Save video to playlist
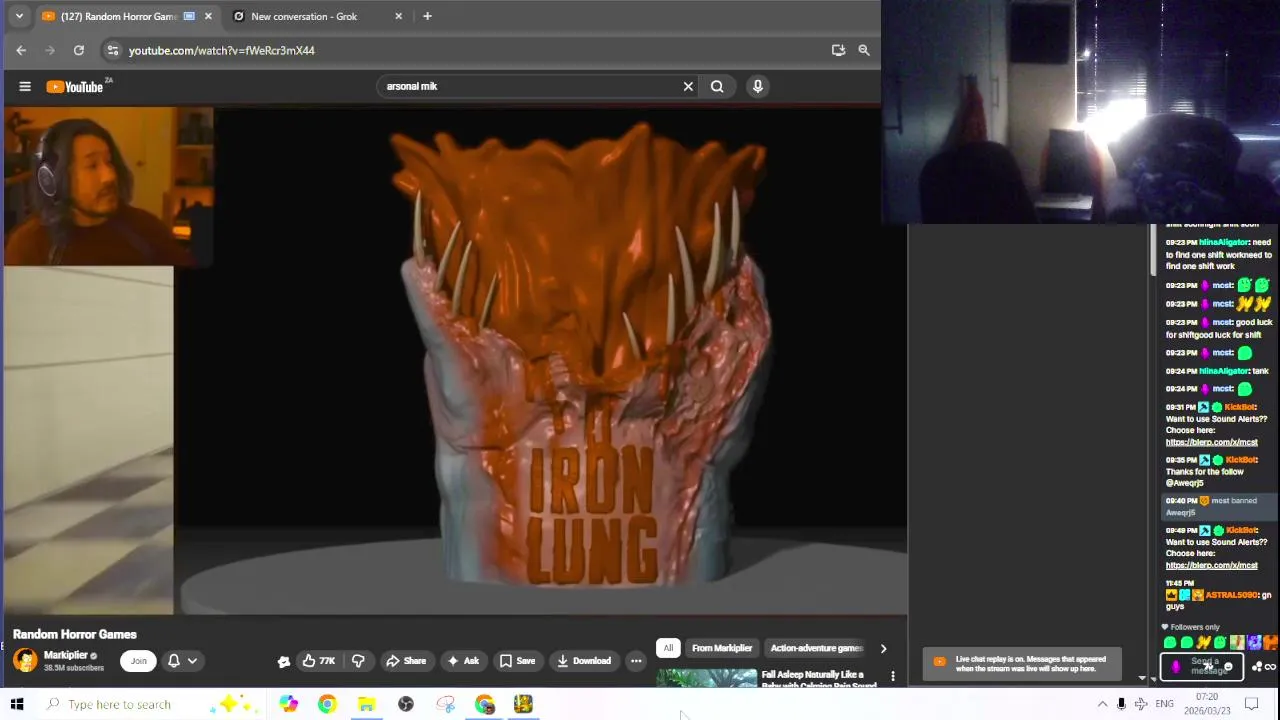The height and width of the screenshot is (720, 1280). pyautogui.click(x=517, y=661)
